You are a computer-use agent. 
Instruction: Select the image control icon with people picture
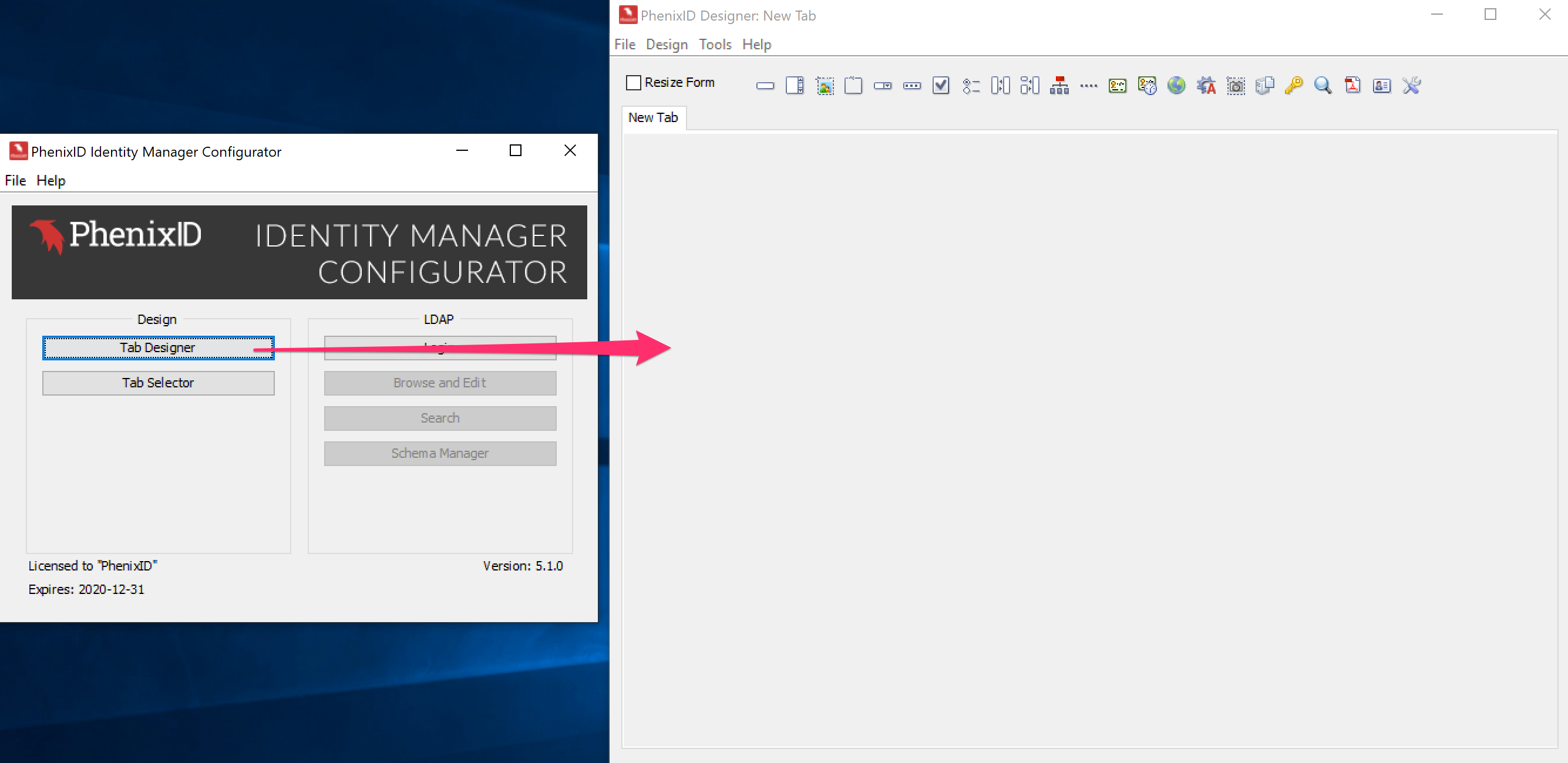(x=824, y=85)
